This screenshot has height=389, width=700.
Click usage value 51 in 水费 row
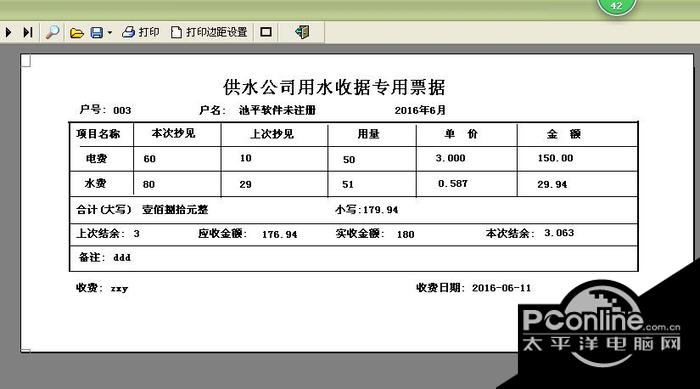tap(348, 184)
